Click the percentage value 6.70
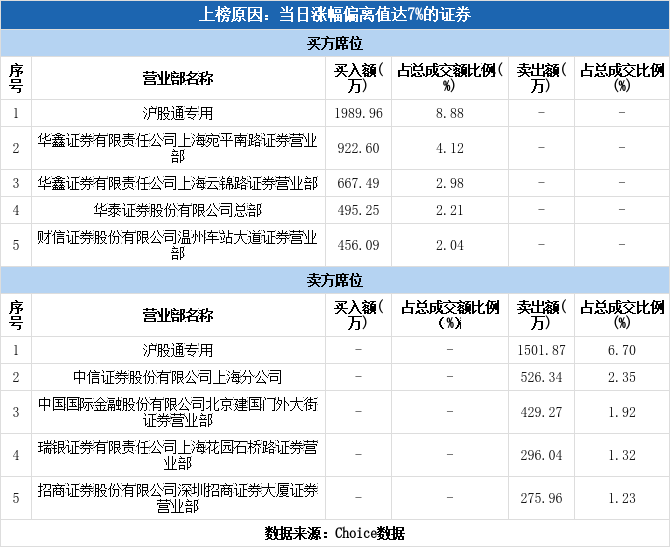Image resolution: width=670 pixels, height=547 pixels. (622, 350)
